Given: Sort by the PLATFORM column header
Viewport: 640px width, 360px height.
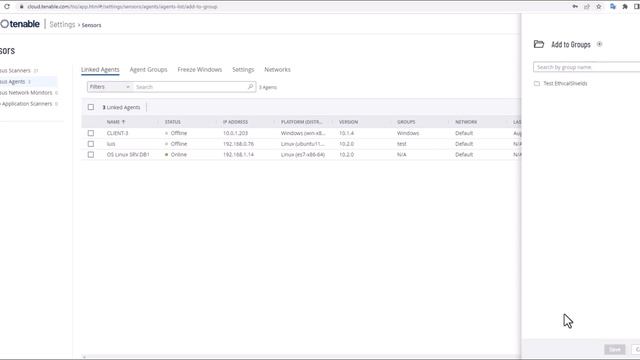Looking at the screenshot, I should (301, 122).
